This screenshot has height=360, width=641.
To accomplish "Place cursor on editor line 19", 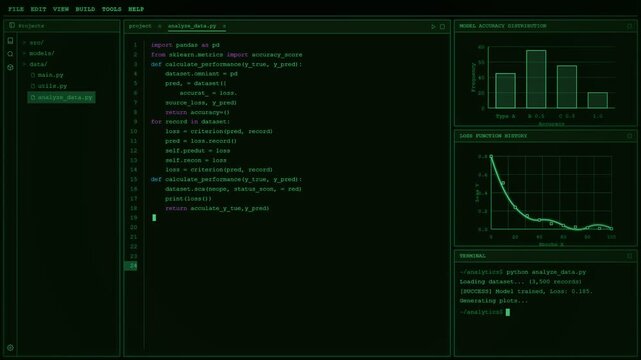I will (154, 218).
